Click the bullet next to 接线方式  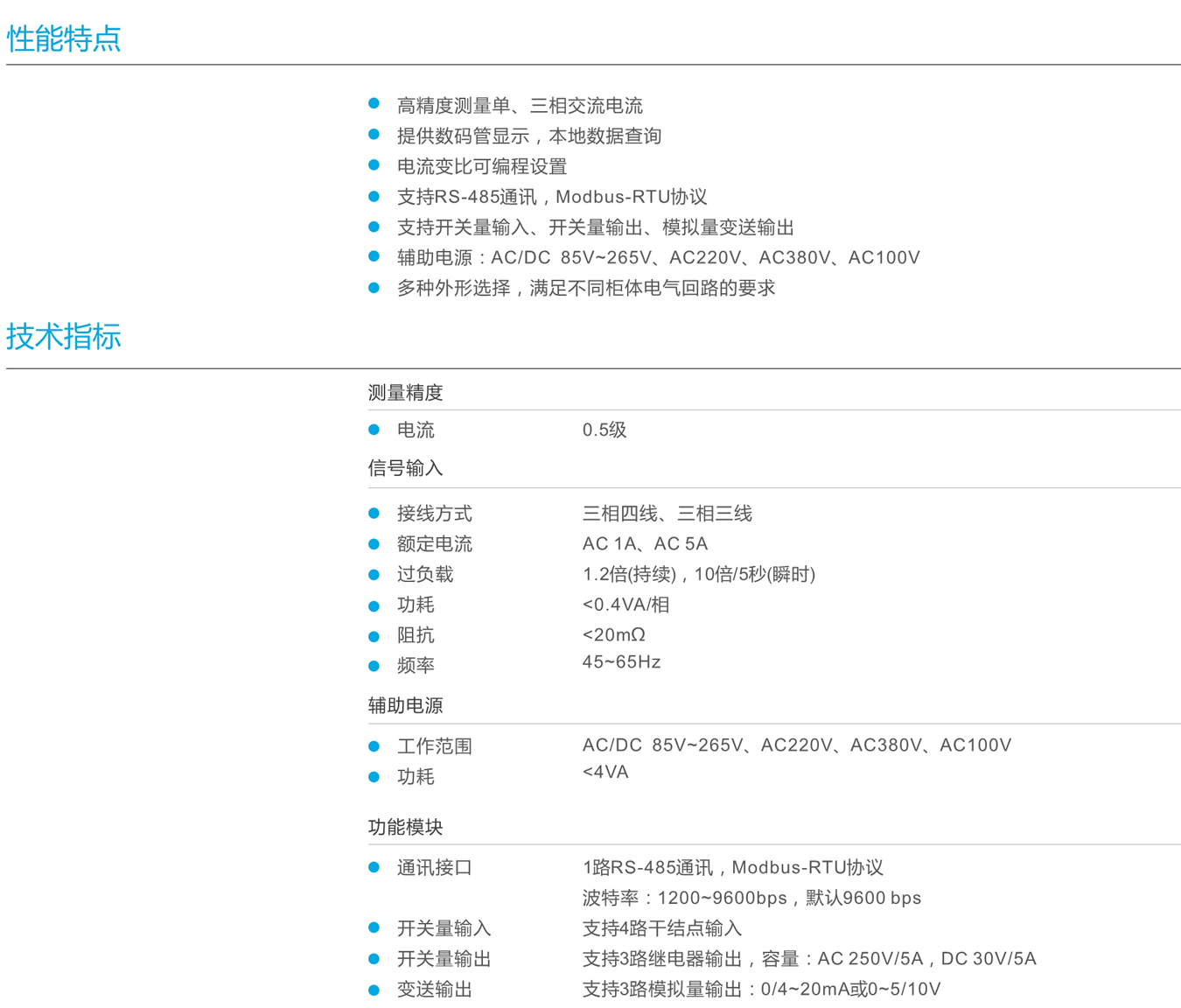click(x=374, y=514)
